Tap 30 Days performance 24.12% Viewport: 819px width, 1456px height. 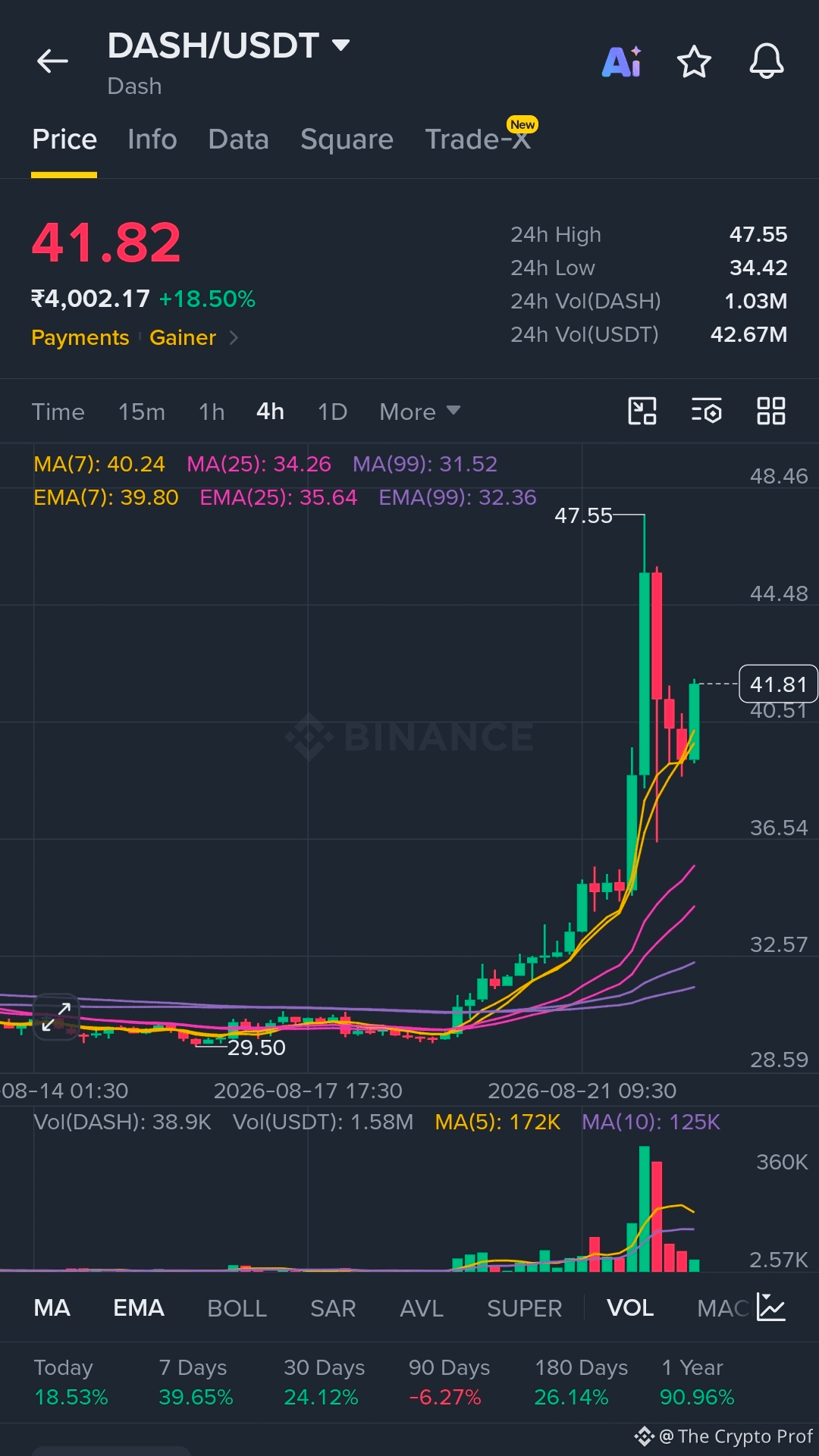pos(324,1382)
